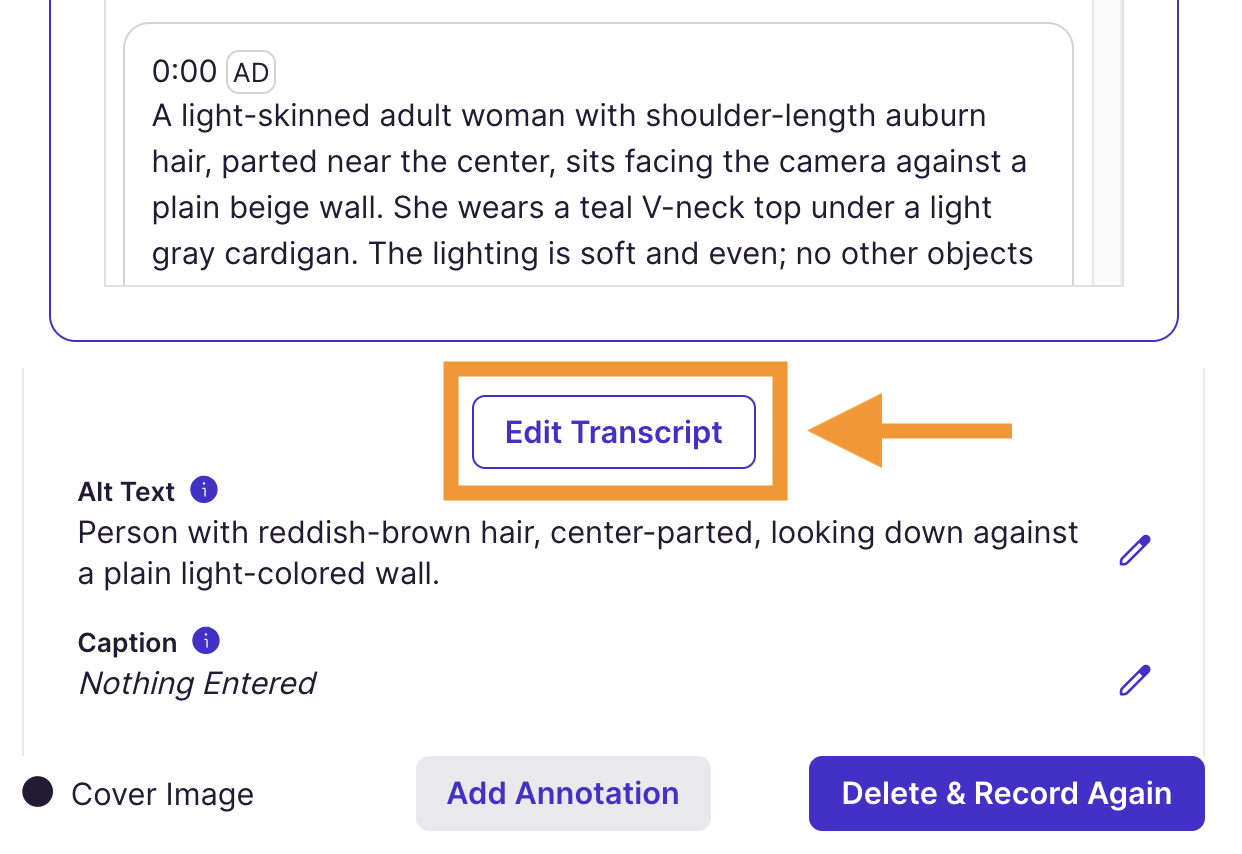This screenshot has height=854, width=1242.
Task: Select the info icon next to Alt Text heading
Action: coord(205,490)
